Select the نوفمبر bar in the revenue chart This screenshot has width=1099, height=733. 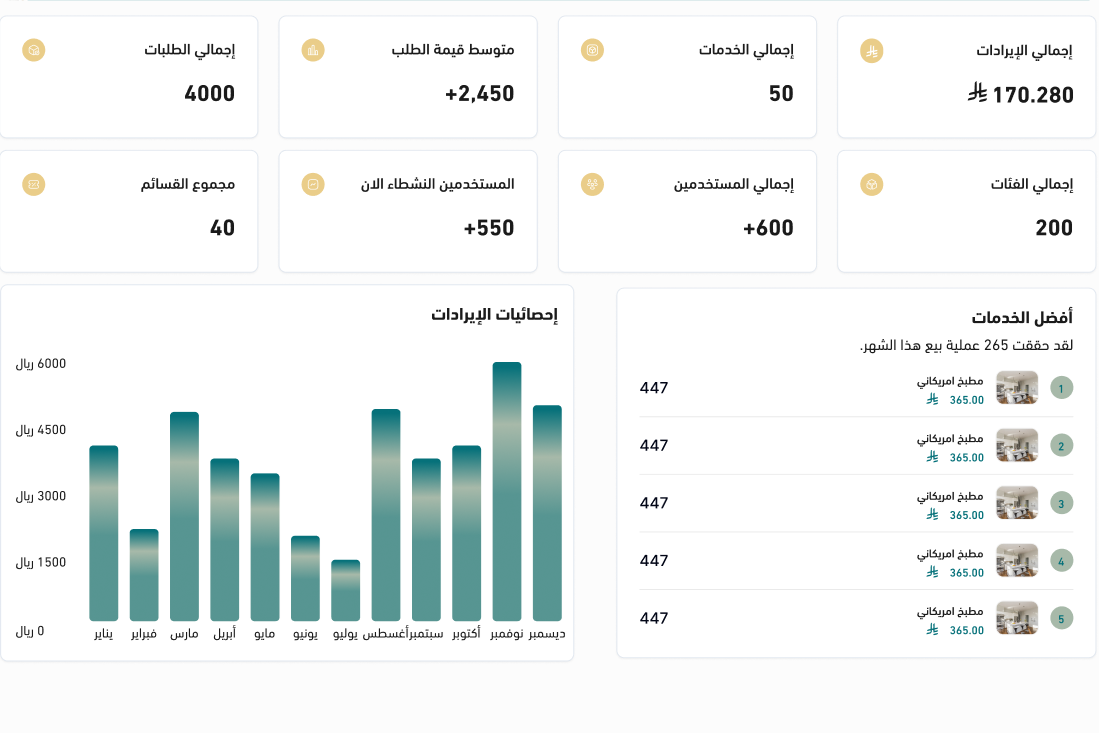[x=507, y=491]
